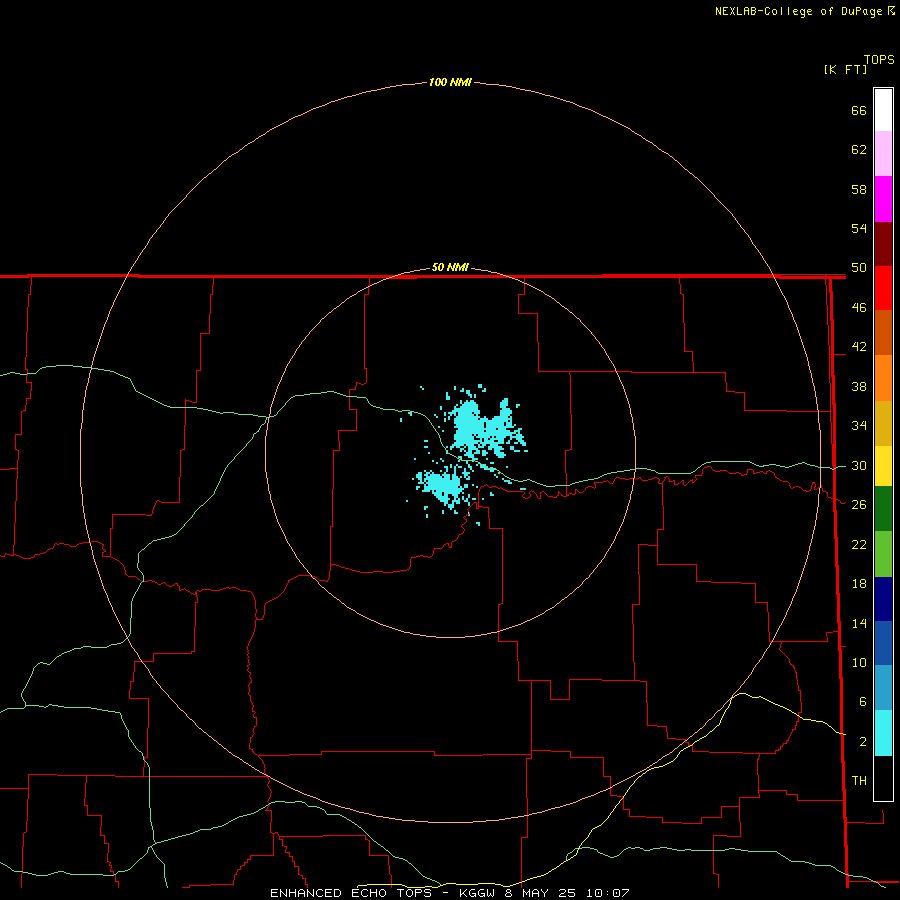Click the black TH swatch in legend
The height and width of the screenshot is (900, 900).
coord(883,778)
